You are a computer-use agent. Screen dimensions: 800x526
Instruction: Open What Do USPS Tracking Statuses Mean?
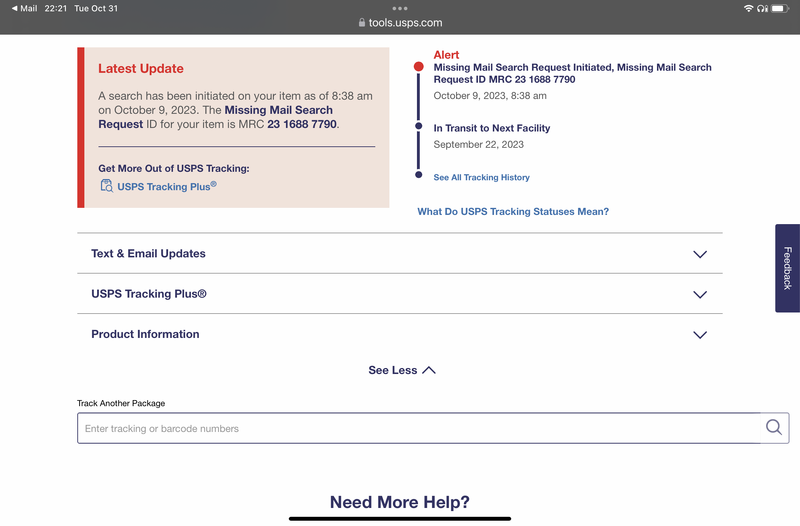tap(513, 212)
